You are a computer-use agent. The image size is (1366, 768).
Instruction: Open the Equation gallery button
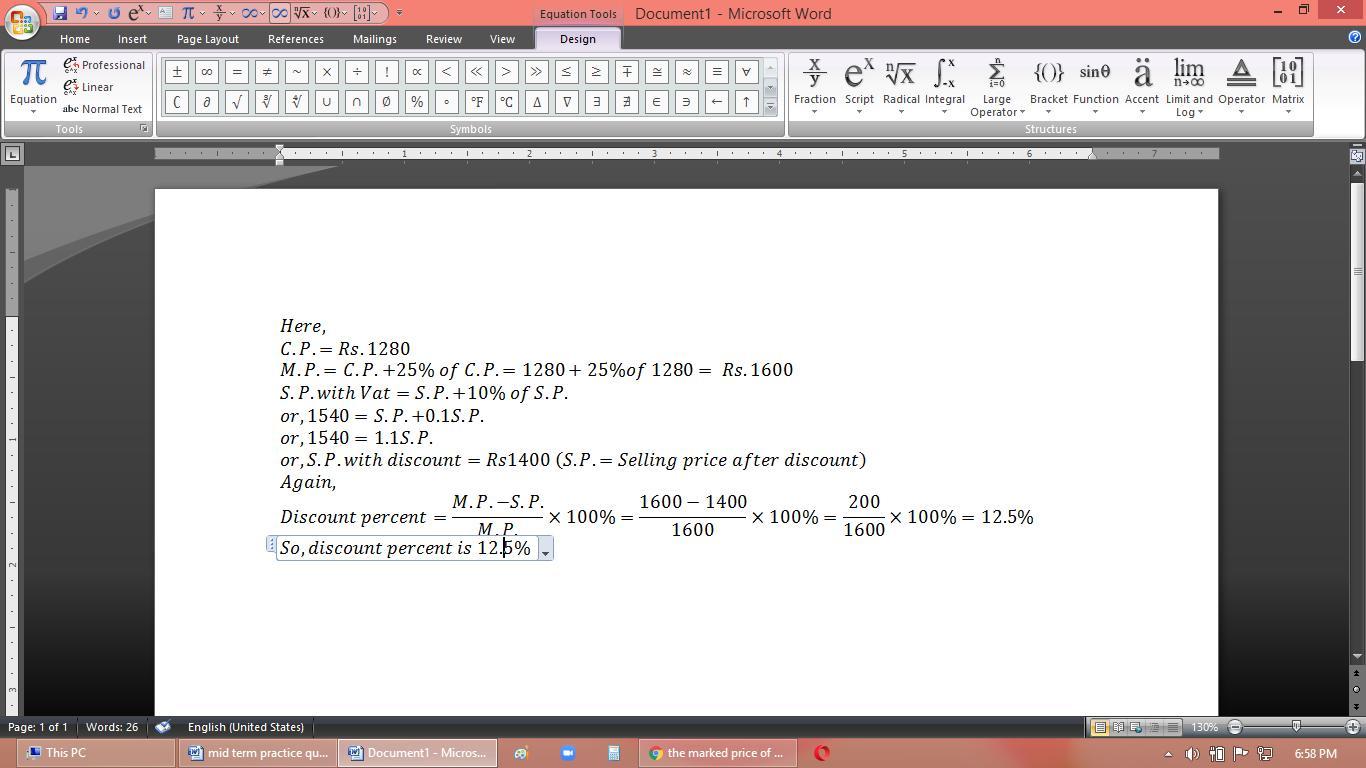tap(33, 86)
